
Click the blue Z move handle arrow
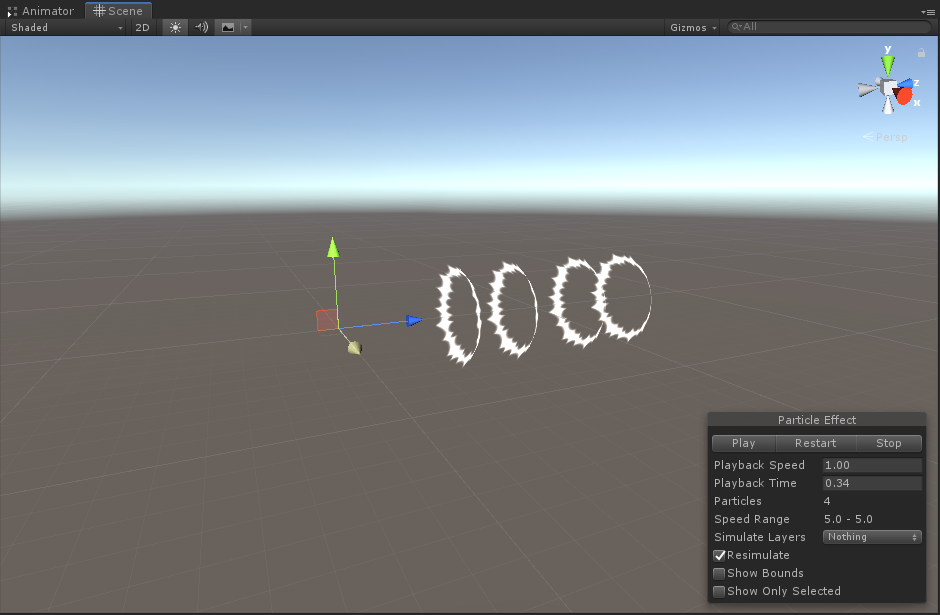414,321
